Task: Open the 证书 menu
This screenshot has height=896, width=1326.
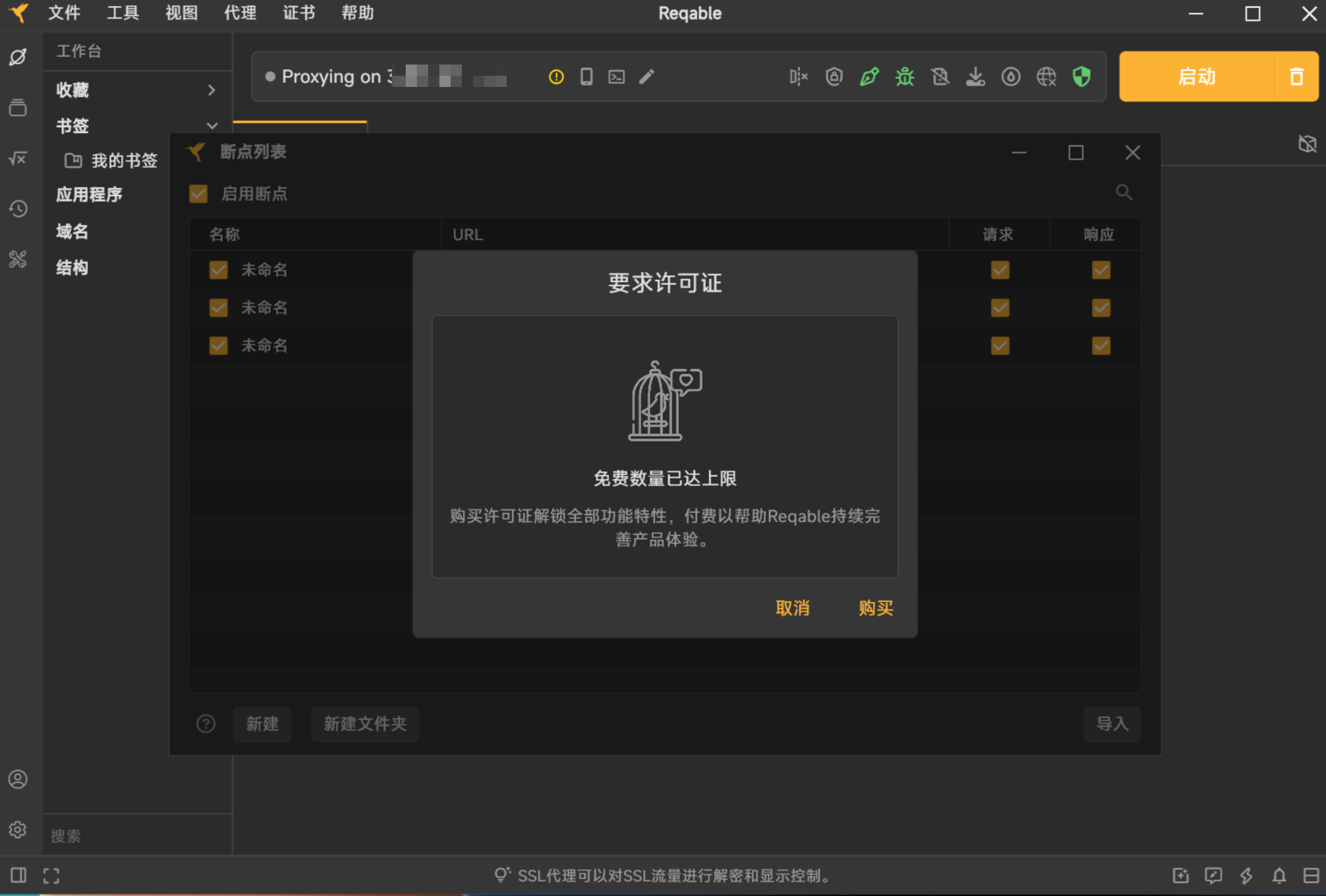Action: [x=299, y=12]
